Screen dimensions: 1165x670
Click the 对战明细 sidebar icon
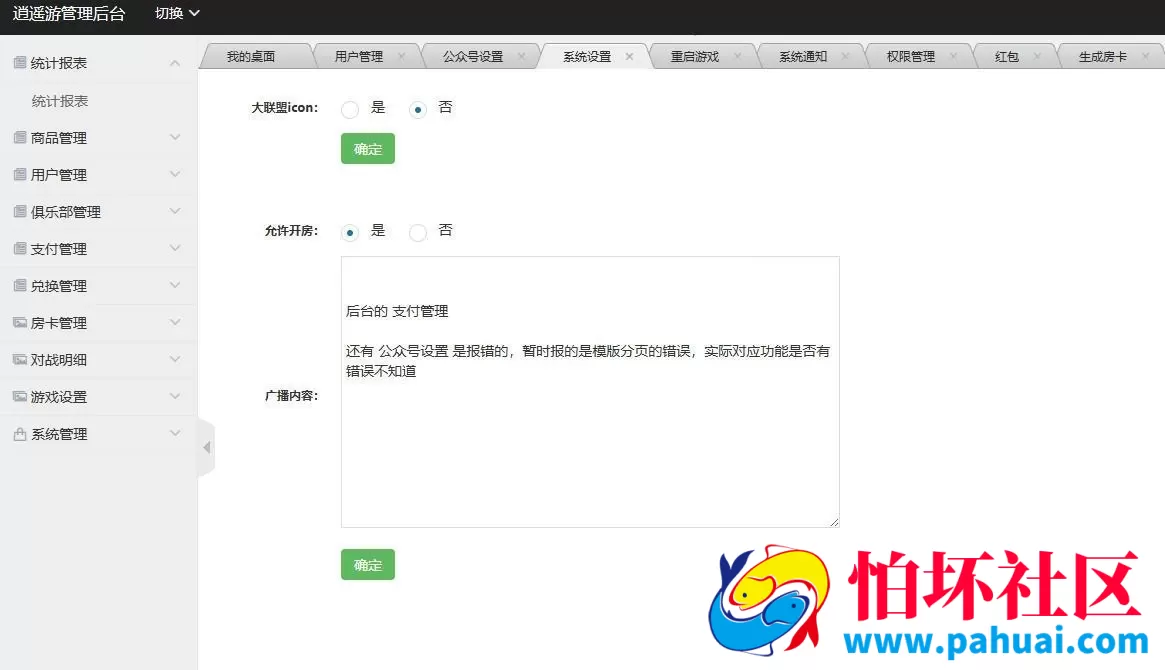(20, 360)
